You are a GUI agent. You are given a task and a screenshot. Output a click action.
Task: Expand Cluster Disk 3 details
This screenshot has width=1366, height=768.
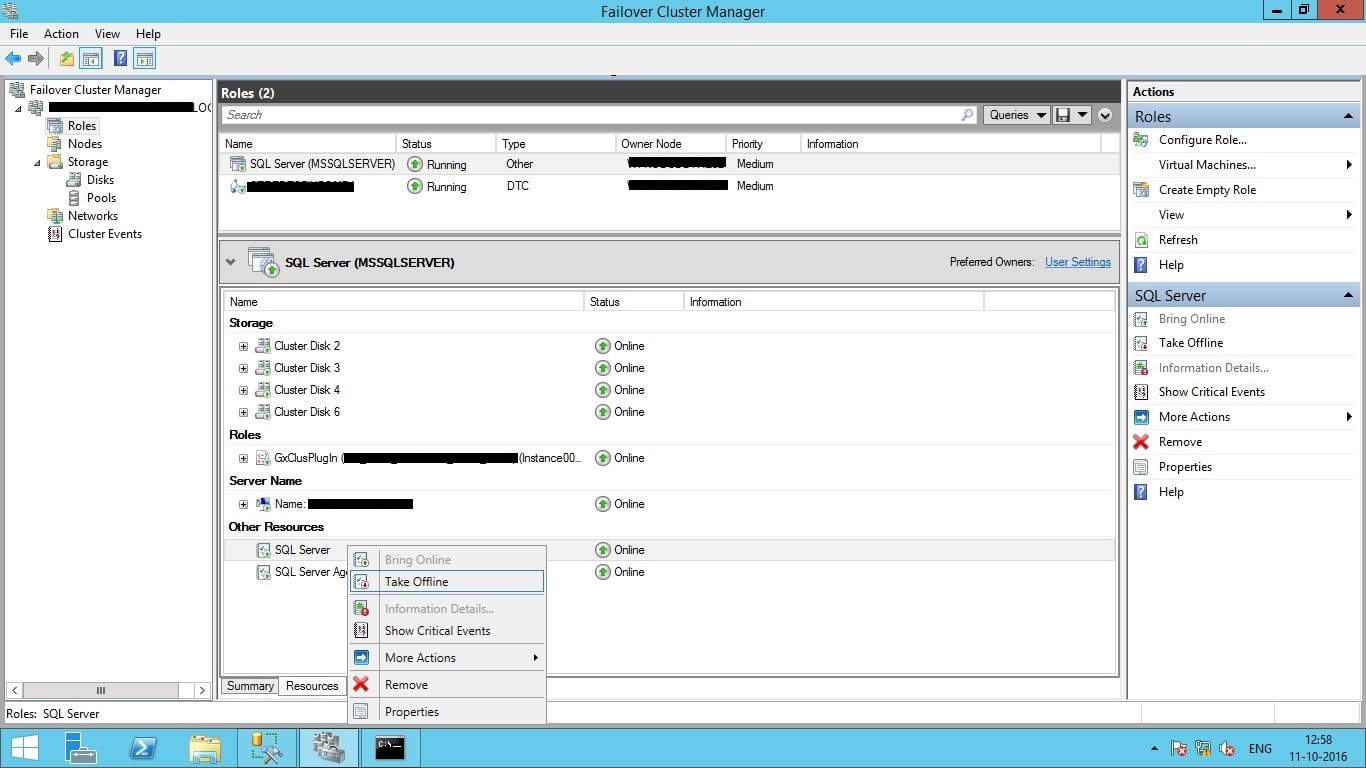(x=243, y=368)
